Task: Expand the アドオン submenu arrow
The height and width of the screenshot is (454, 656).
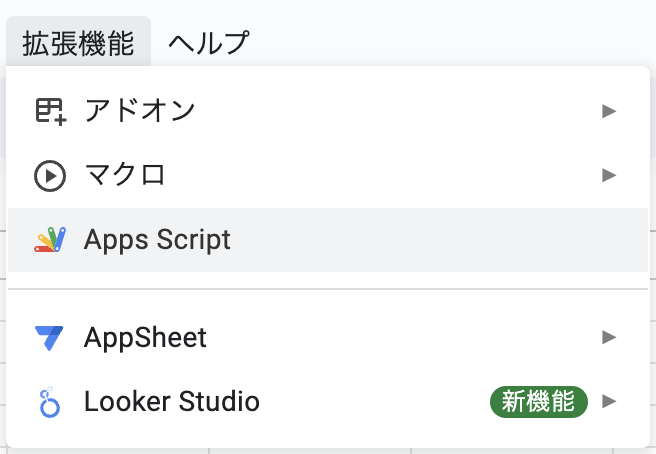Action: 609,111
